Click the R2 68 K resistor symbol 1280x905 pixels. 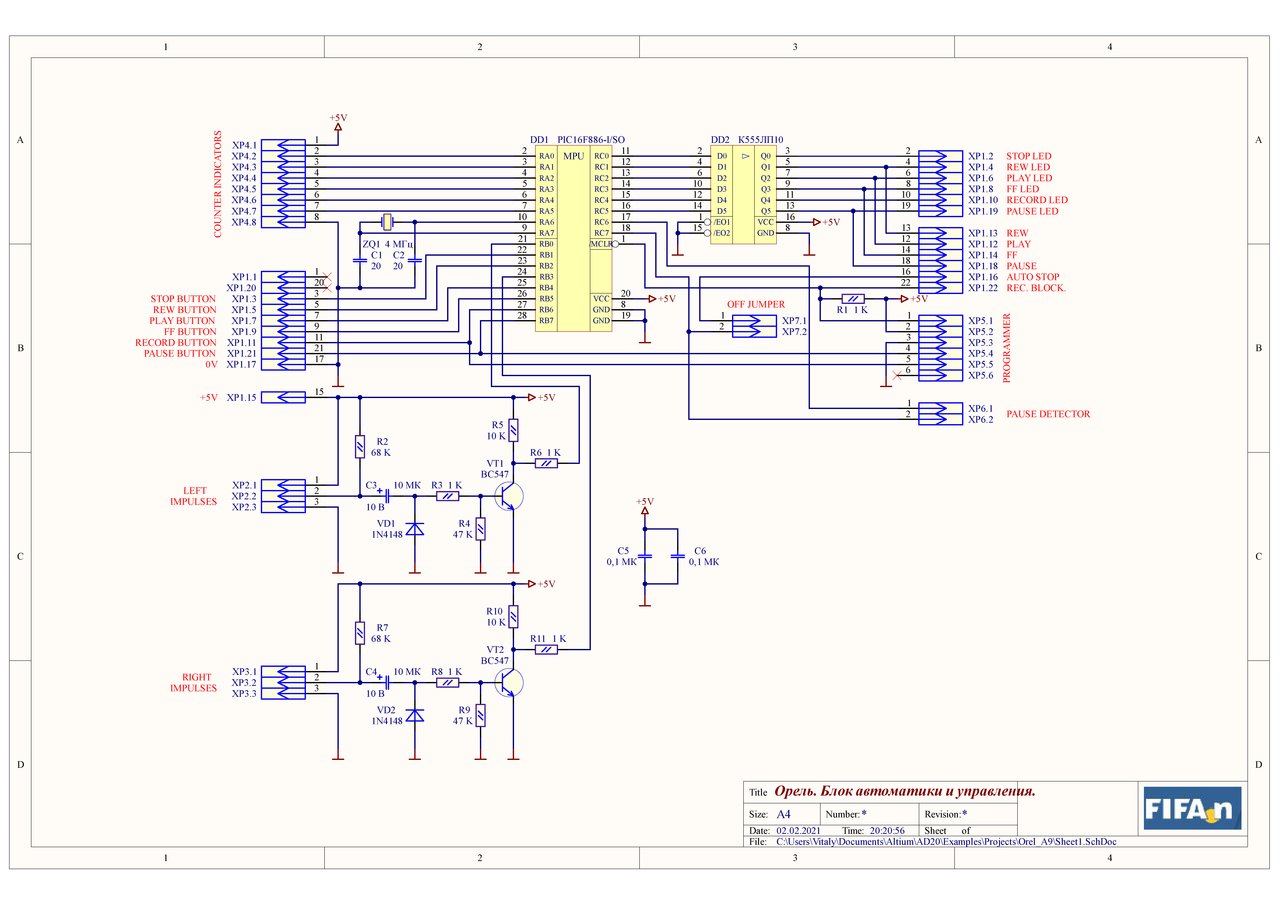pyautogui.click(x=359, y=447)
